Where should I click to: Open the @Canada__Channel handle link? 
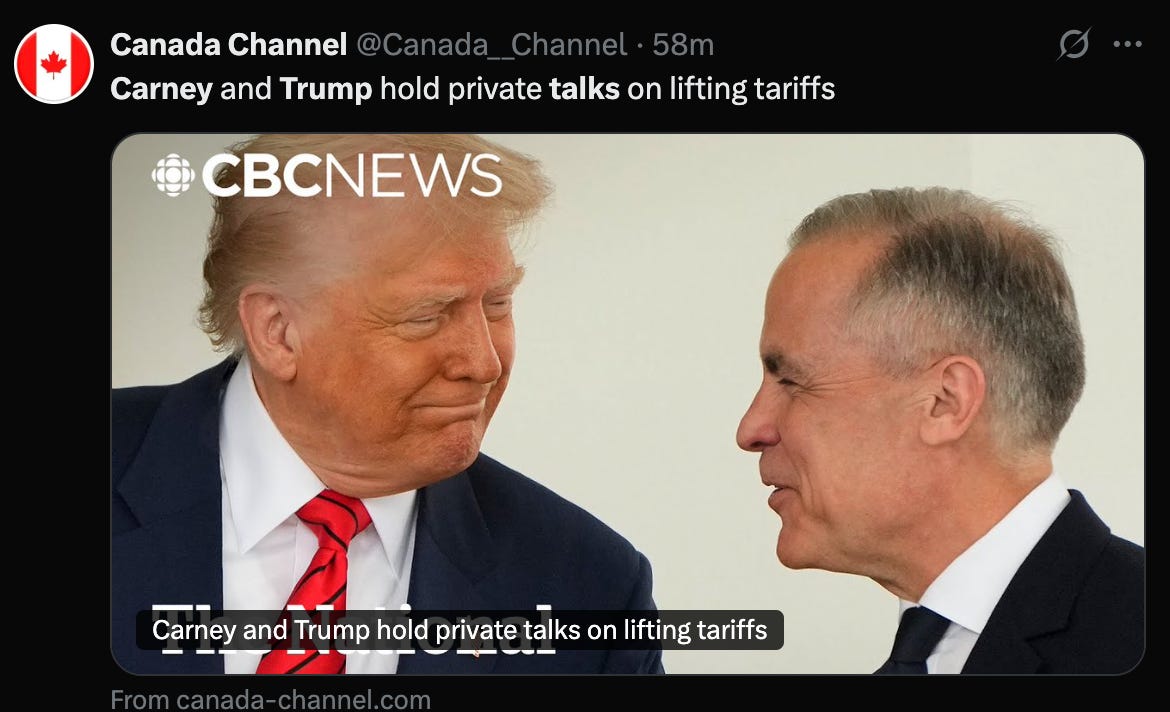tap(491, 45)
